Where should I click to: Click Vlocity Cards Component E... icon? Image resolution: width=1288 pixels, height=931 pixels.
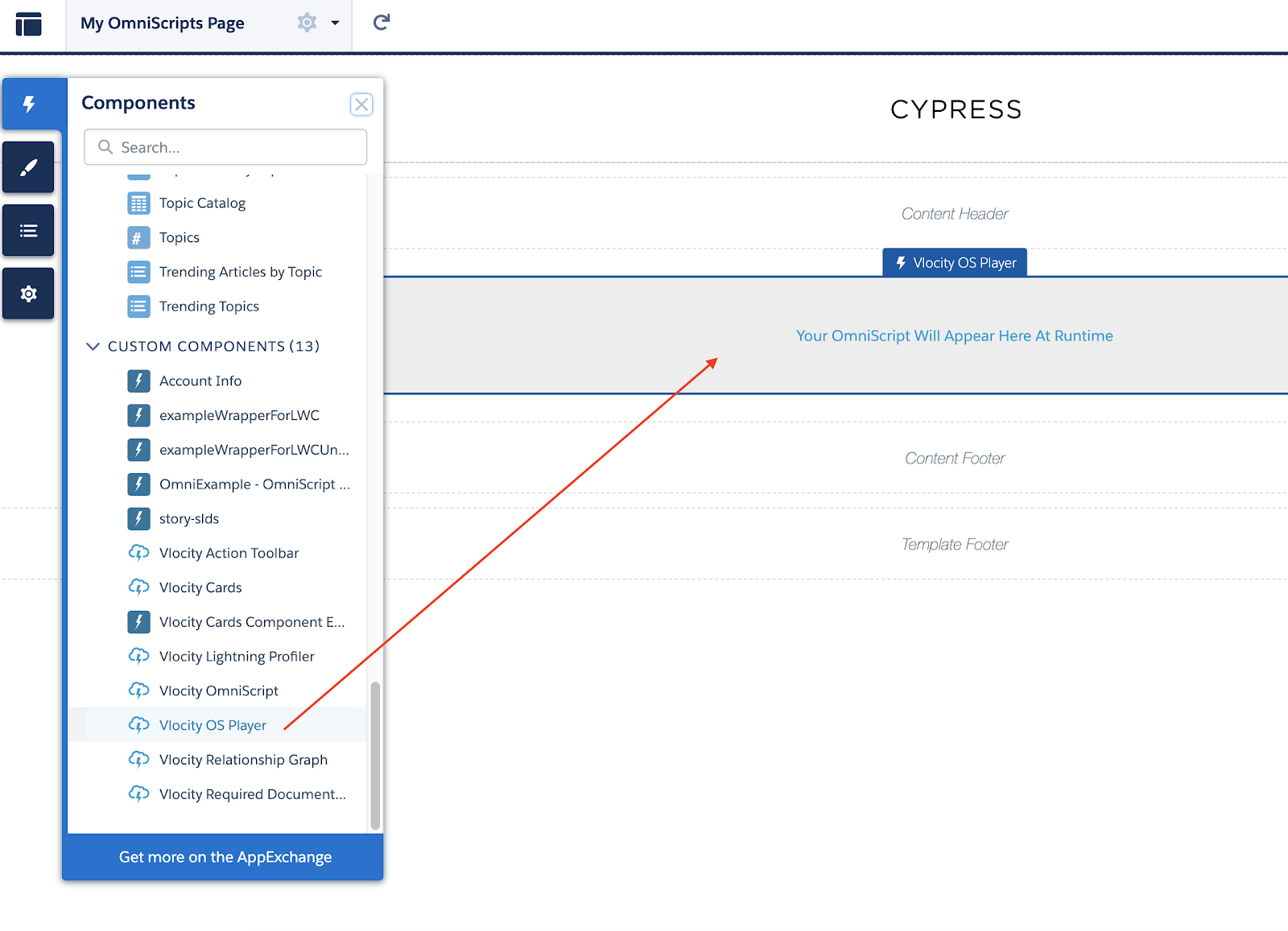(138, 622)
